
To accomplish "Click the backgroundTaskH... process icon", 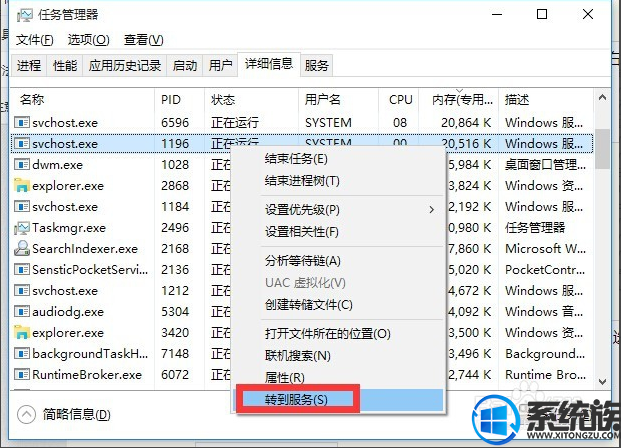I will click(22, 353).
